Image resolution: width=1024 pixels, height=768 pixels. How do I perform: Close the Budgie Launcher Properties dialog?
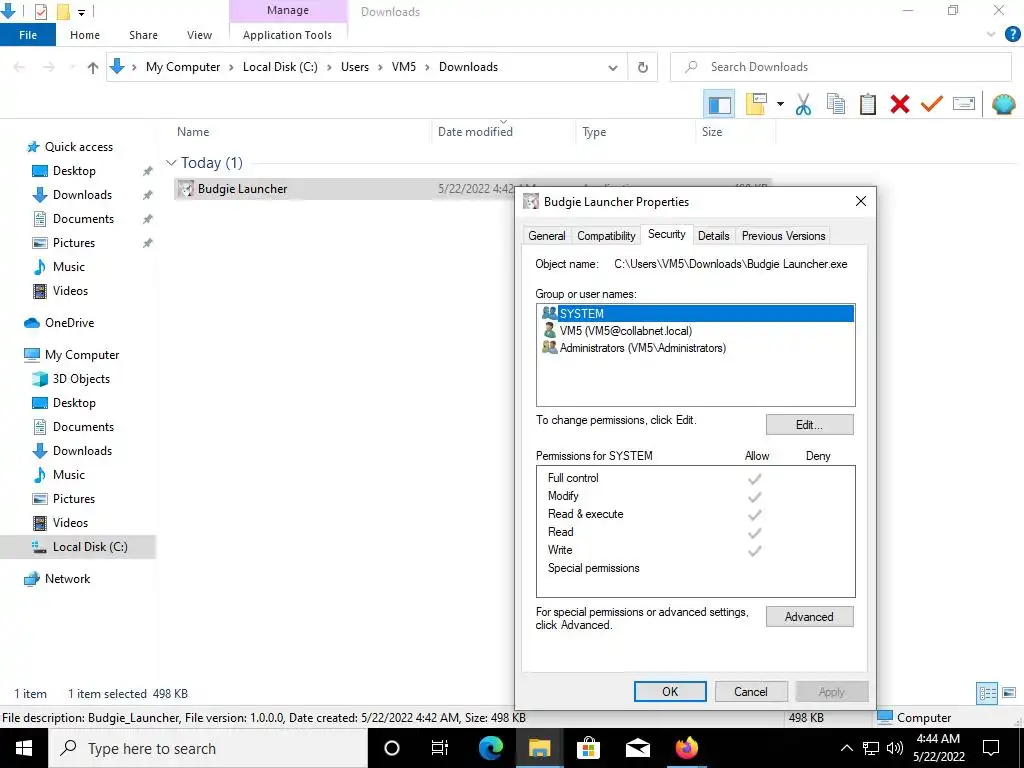[861, 201]
